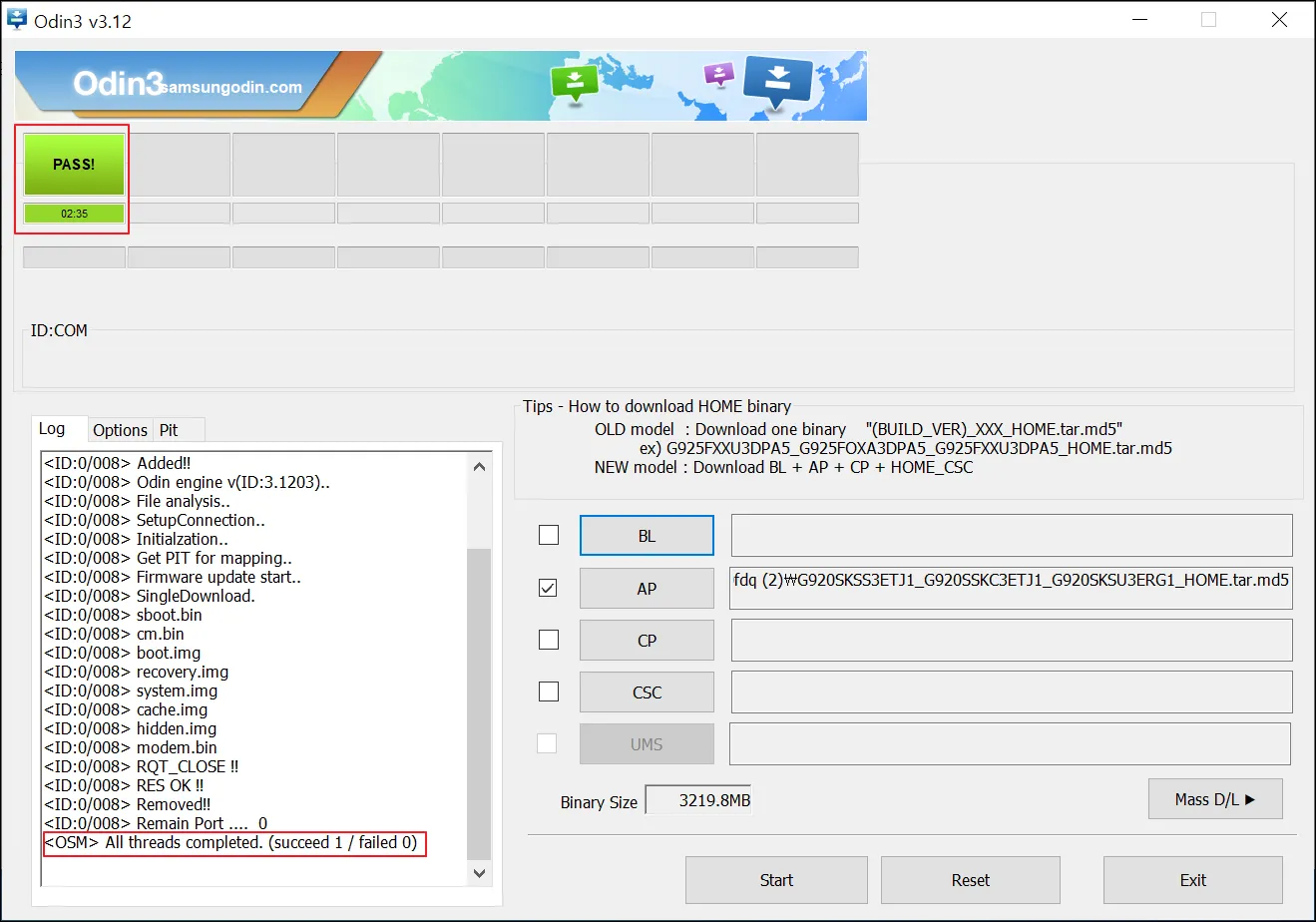Click the green PASS! status box

pos(74,165)
